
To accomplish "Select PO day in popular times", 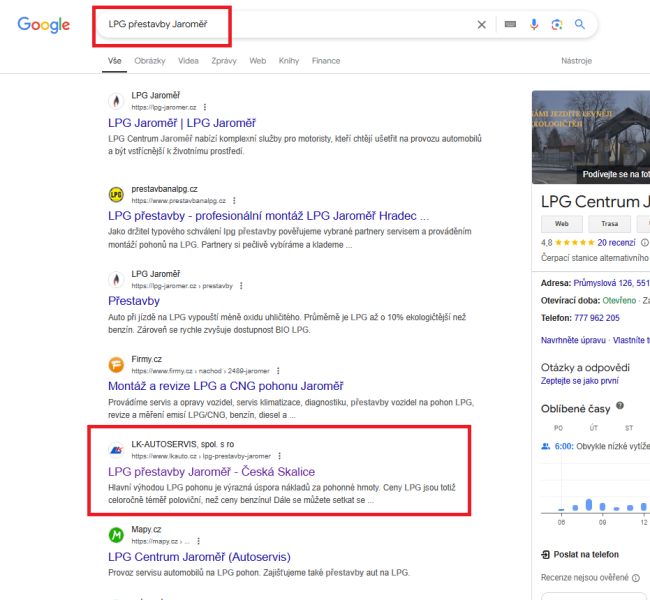I will (x=558, y=428).
